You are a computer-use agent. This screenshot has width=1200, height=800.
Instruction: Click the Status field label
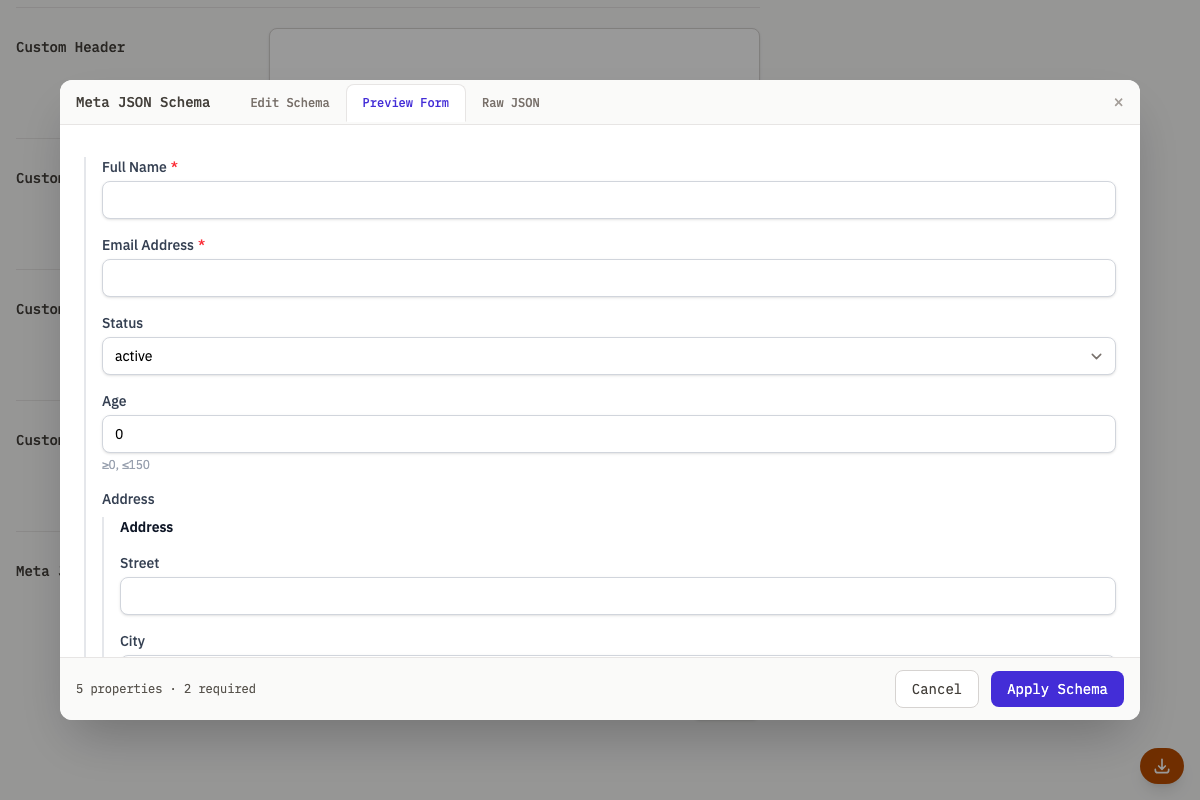click(x=122, y=323)
